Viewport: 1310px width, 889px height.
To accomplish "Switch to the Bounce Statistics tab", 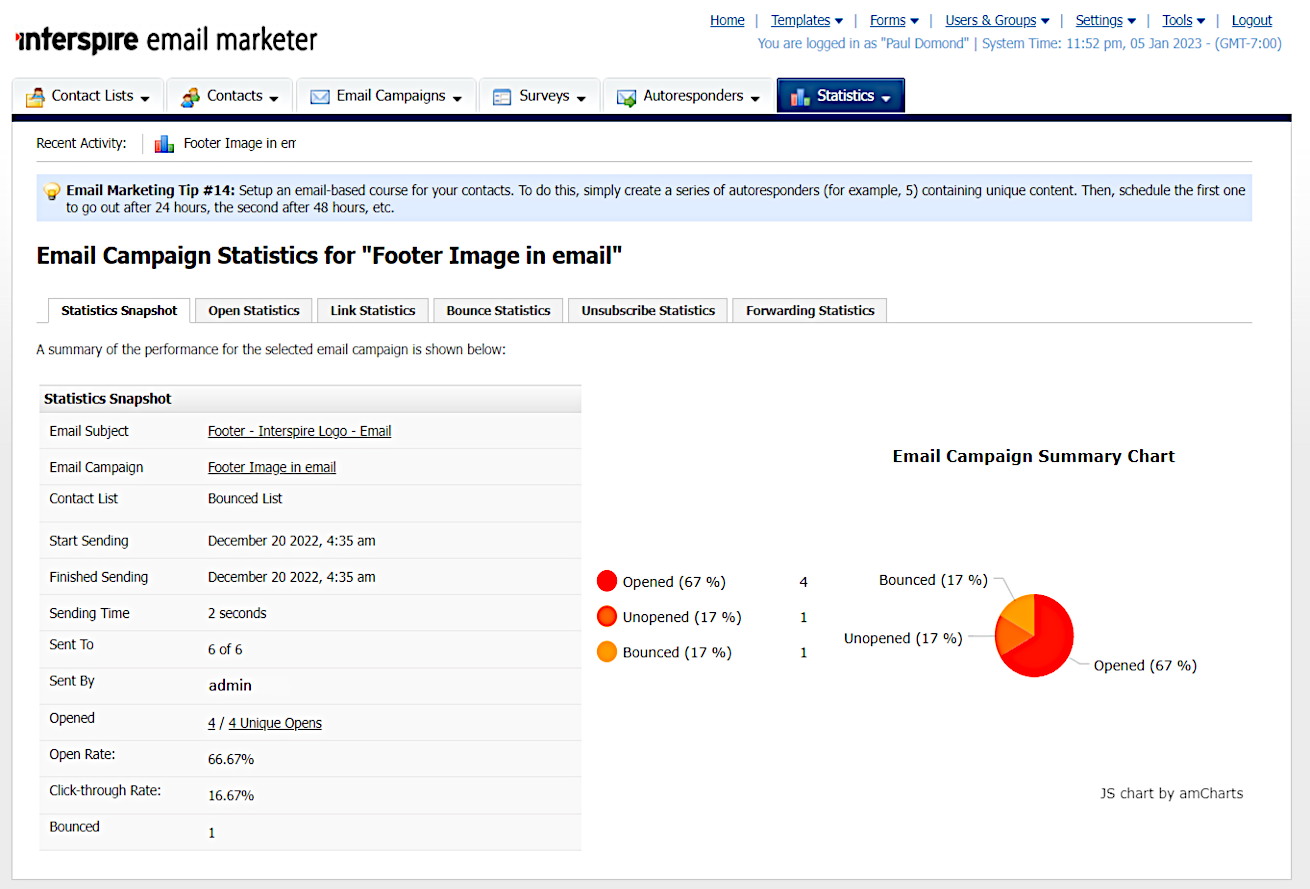I will 498,311.
